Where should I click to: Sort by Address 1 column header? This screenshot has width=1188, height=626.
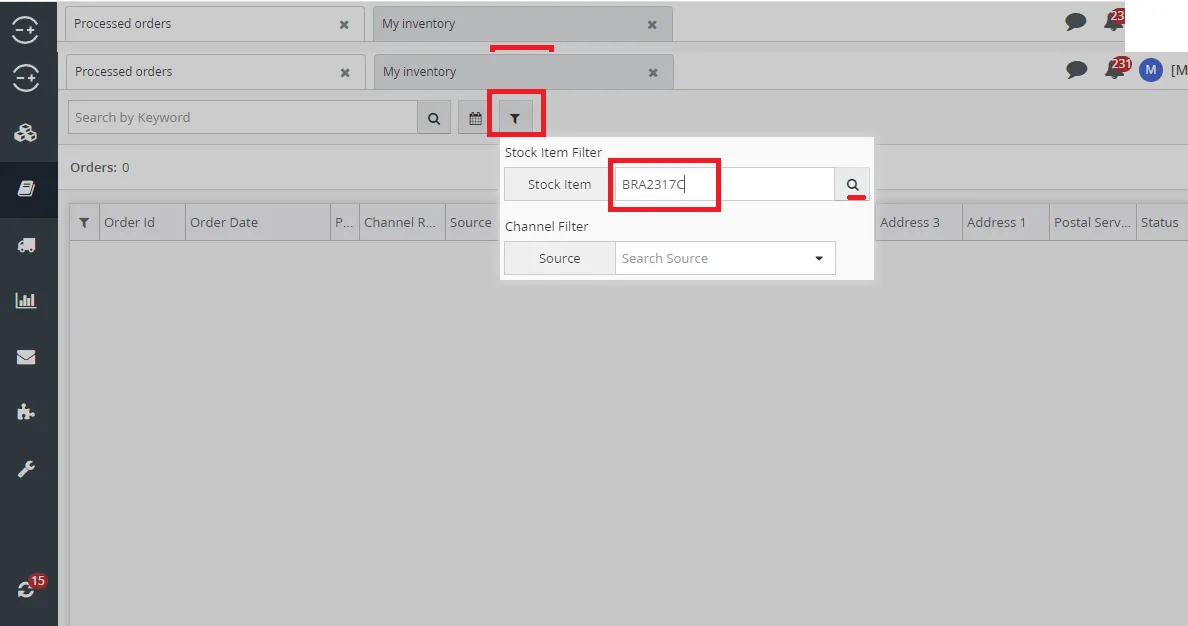tap(1005, 222)
